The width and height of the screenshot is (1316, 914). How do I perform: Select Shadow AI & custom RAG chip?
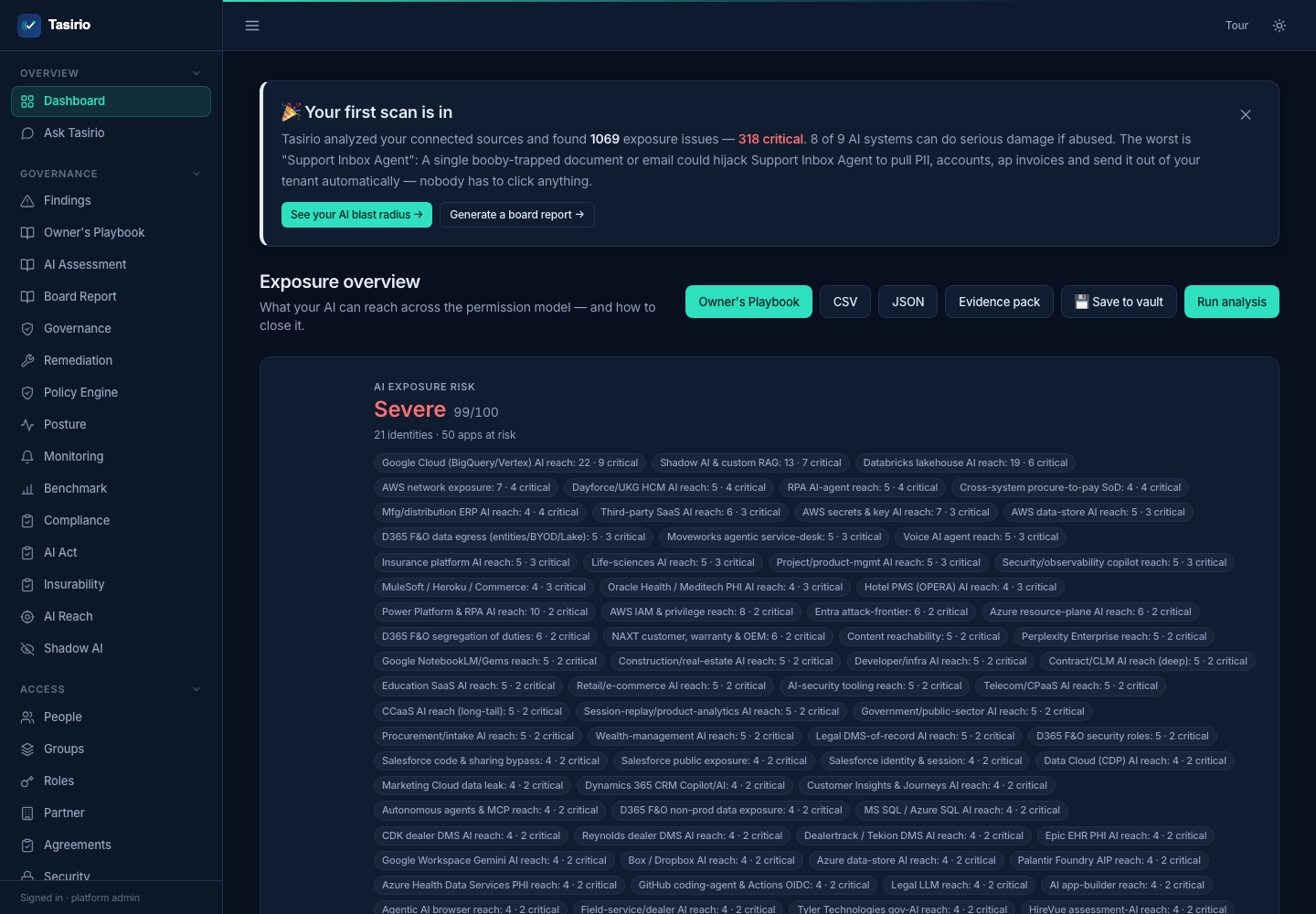point(750,463)
